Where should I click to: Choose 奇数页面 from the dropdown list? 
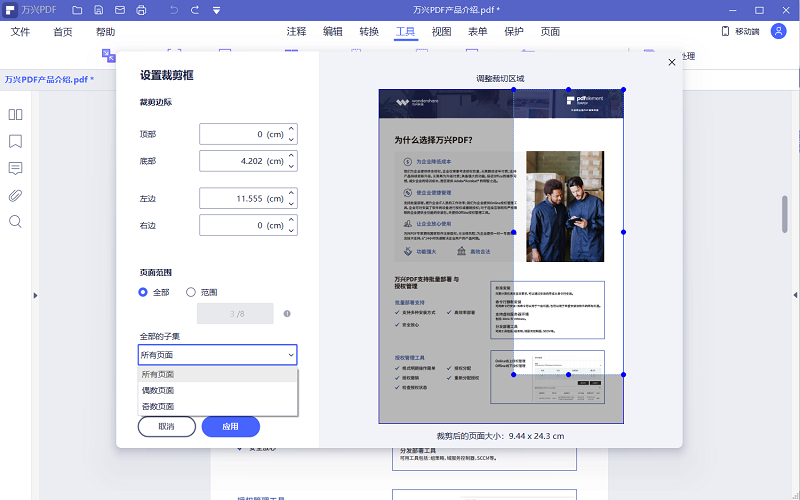click(217, 407)
